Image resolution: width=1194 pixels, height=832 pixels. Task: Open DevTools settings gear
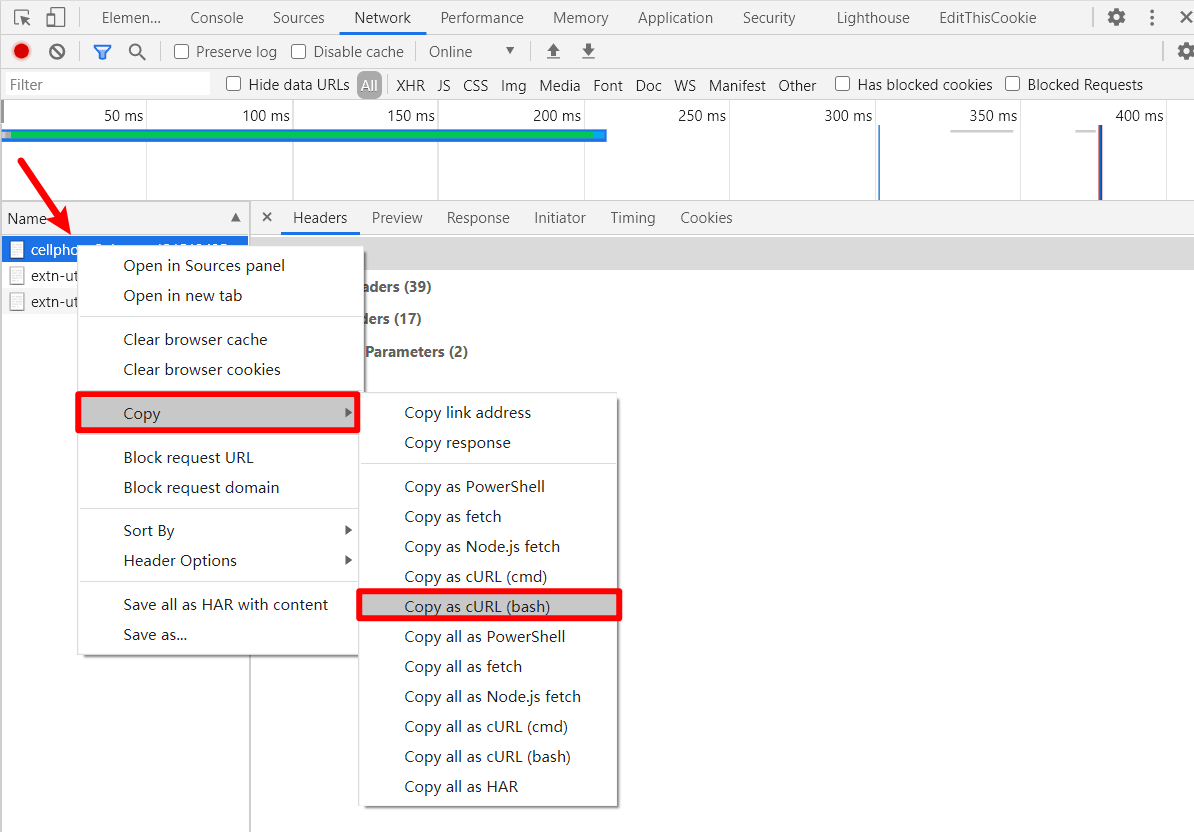pyautogui.click(x=1116, y=17)
